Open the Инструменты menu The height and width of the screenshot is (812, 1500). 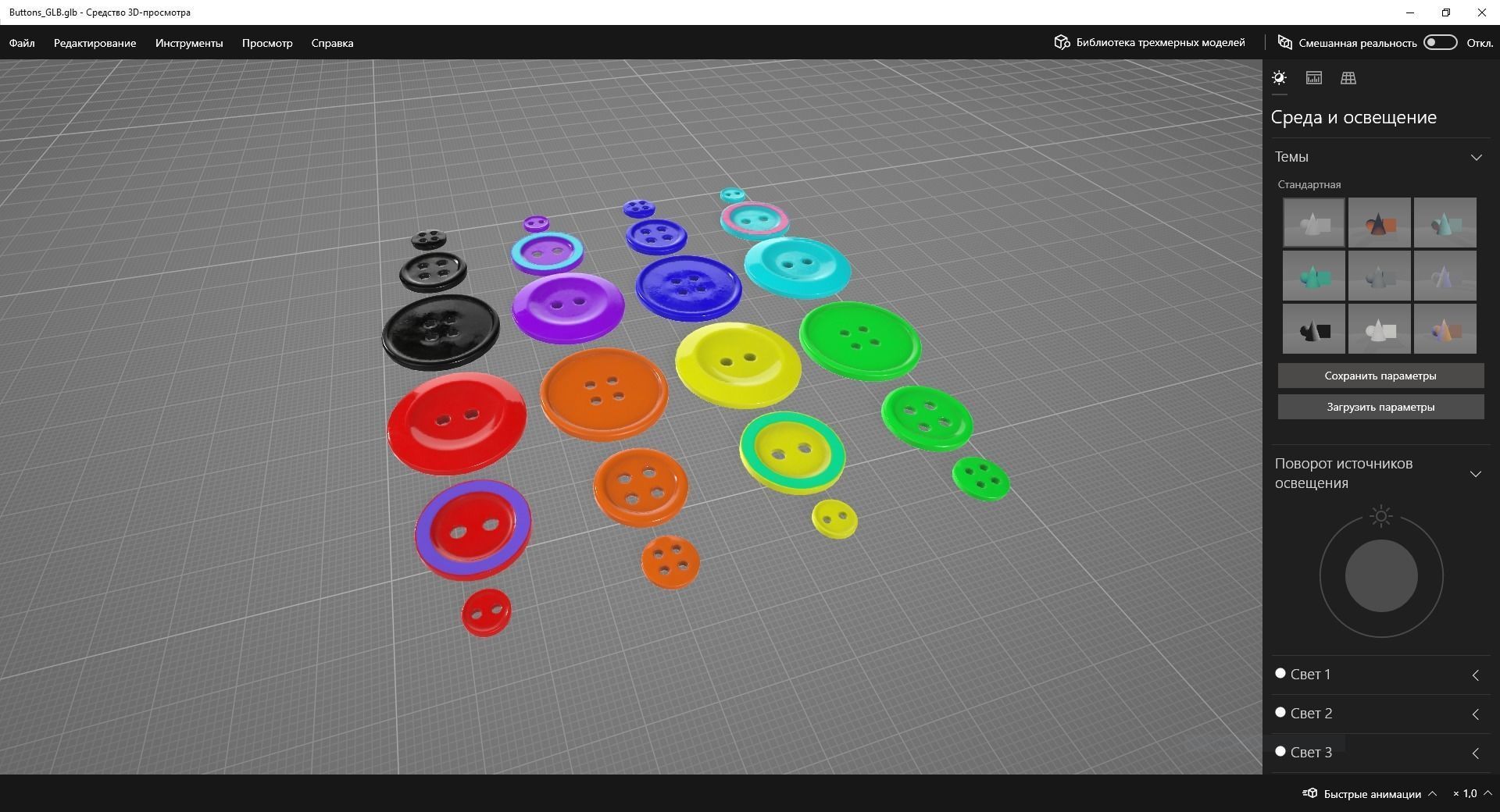[x=189, y=43]
